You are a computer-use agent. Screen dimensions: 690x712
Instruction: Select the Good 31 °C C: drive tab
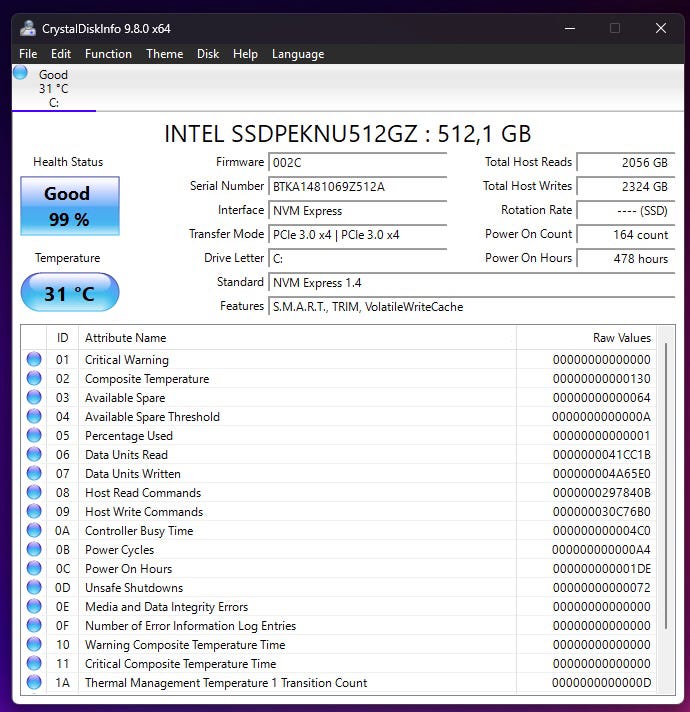click(53, 88)
